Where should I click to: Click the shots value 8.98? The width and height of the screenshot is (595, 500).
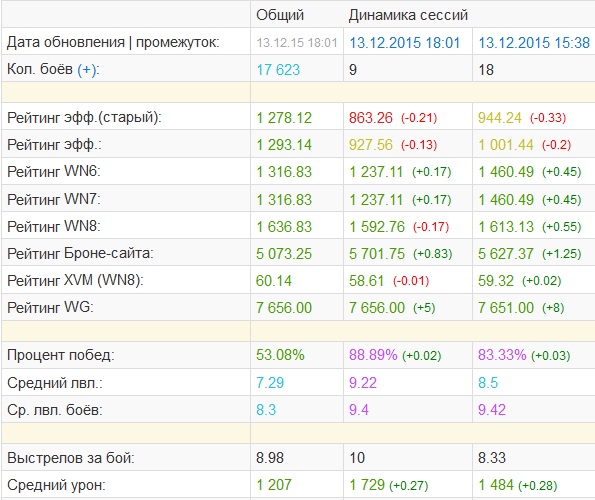(270, 458)
